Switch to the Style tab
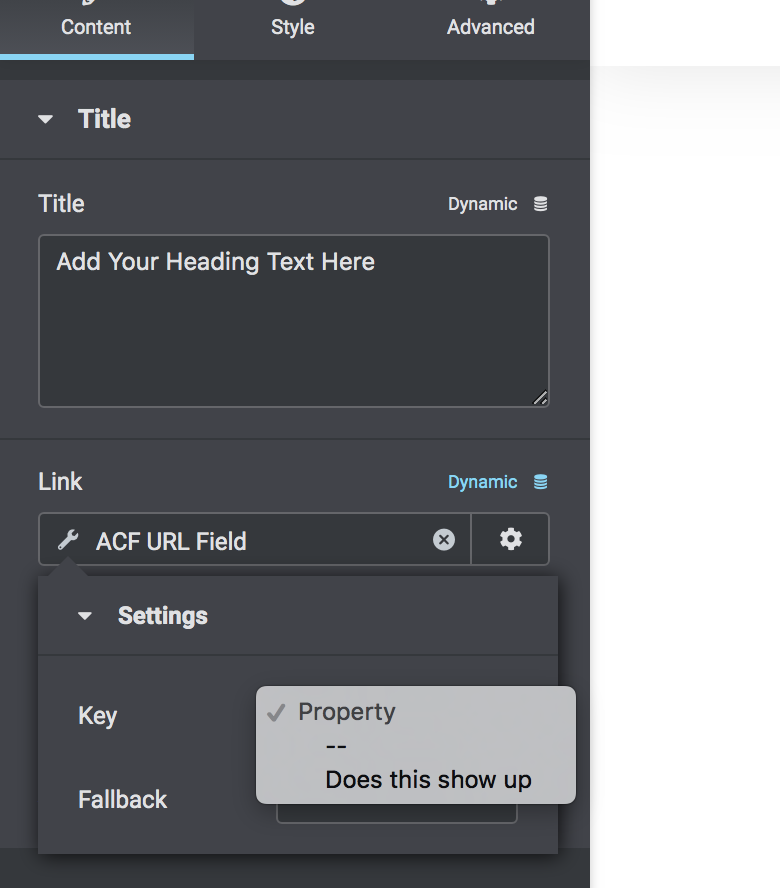Image resolution: width=780 pixels, height=888 pixels. (x=292, y=27)
